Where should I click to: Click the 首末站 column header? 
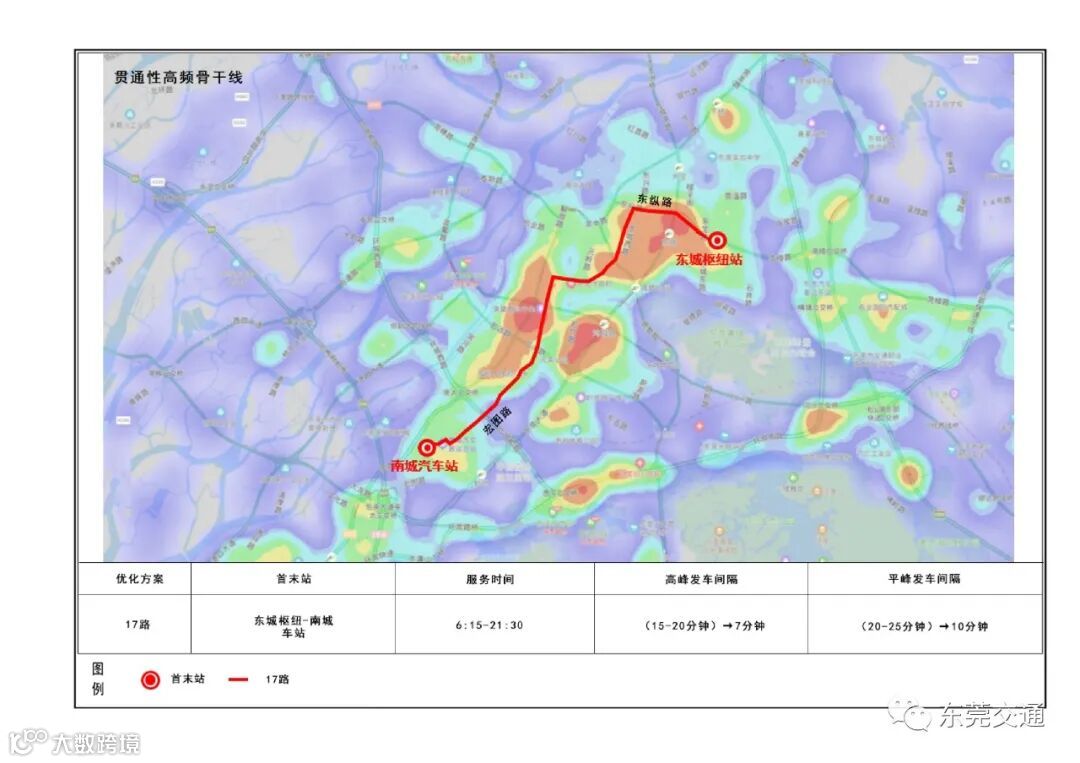tap(294, 579)
